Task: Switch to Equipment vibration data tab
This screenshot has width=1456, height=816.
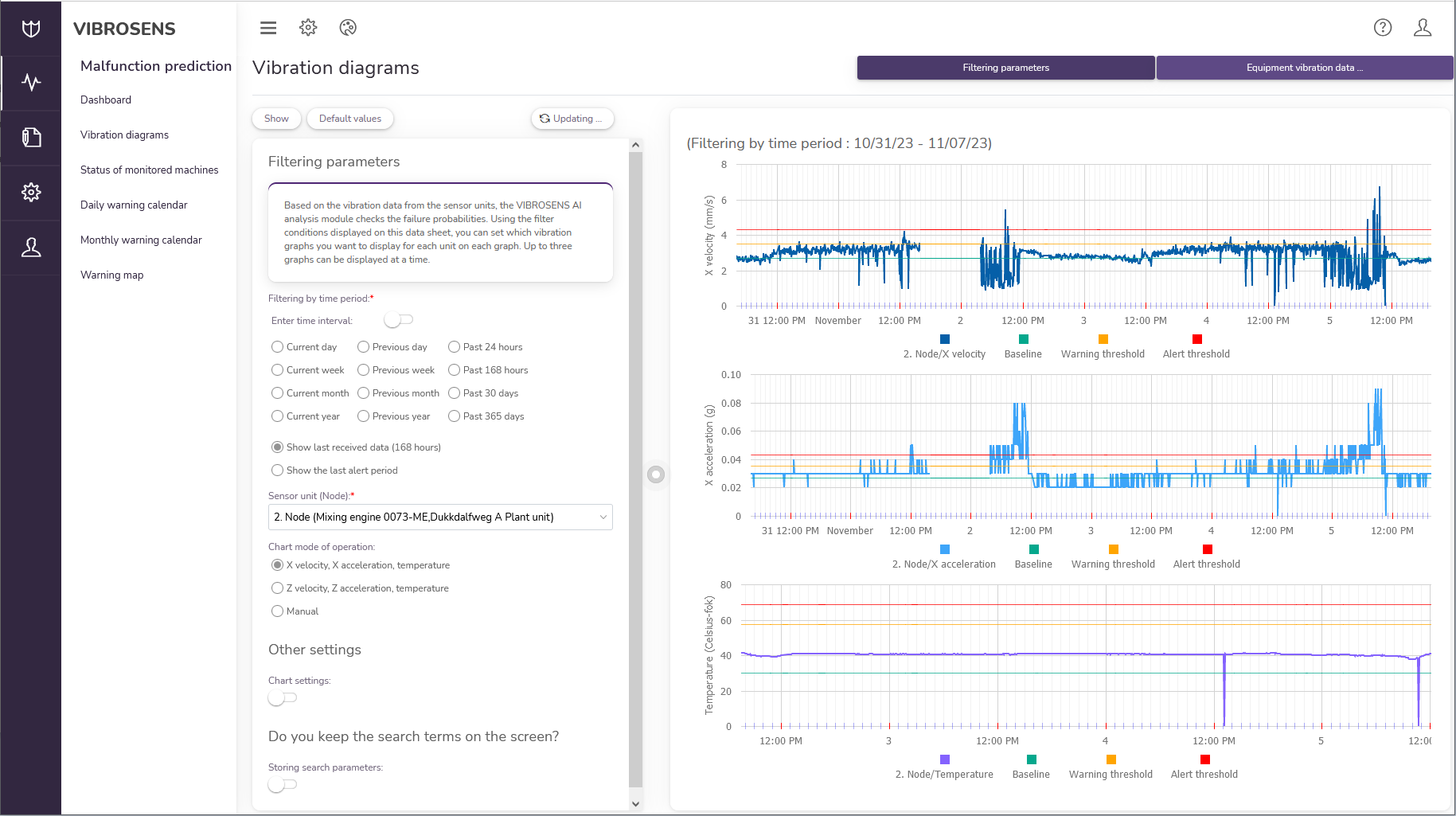Action: [x=1304, y=68]
